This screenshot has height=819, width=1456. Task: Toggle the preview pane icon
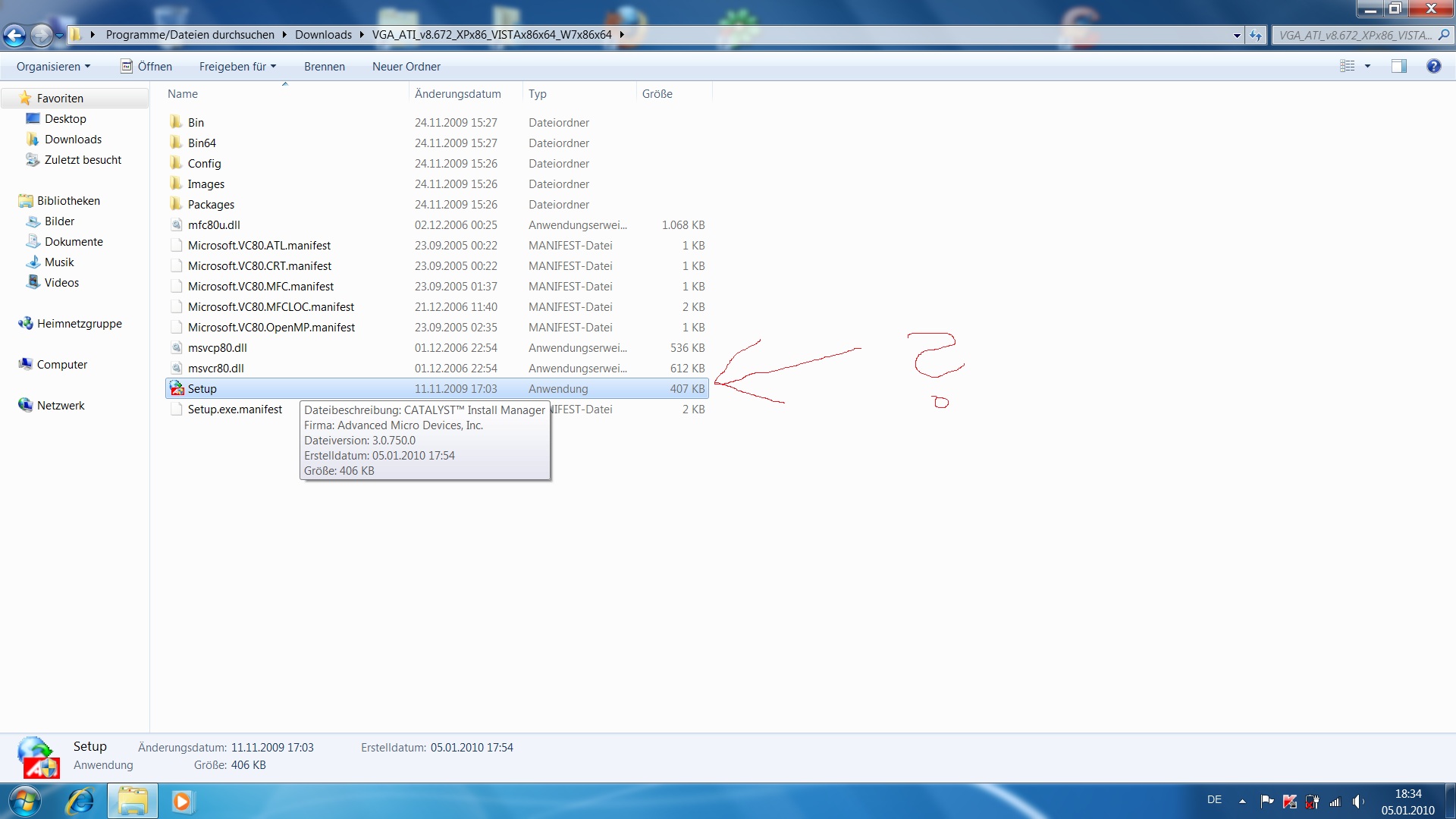tap(1398, 67)
